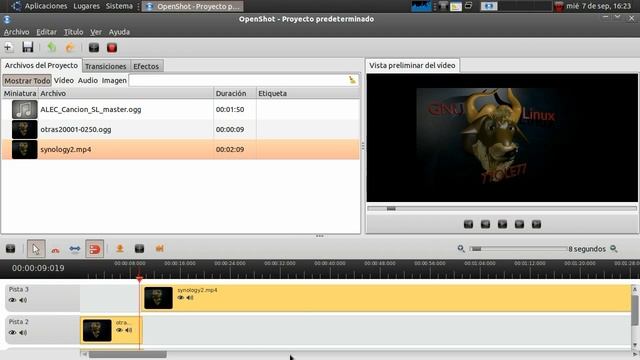Select the razor cut tool
The image size is (640, 360).
(56, 249)
